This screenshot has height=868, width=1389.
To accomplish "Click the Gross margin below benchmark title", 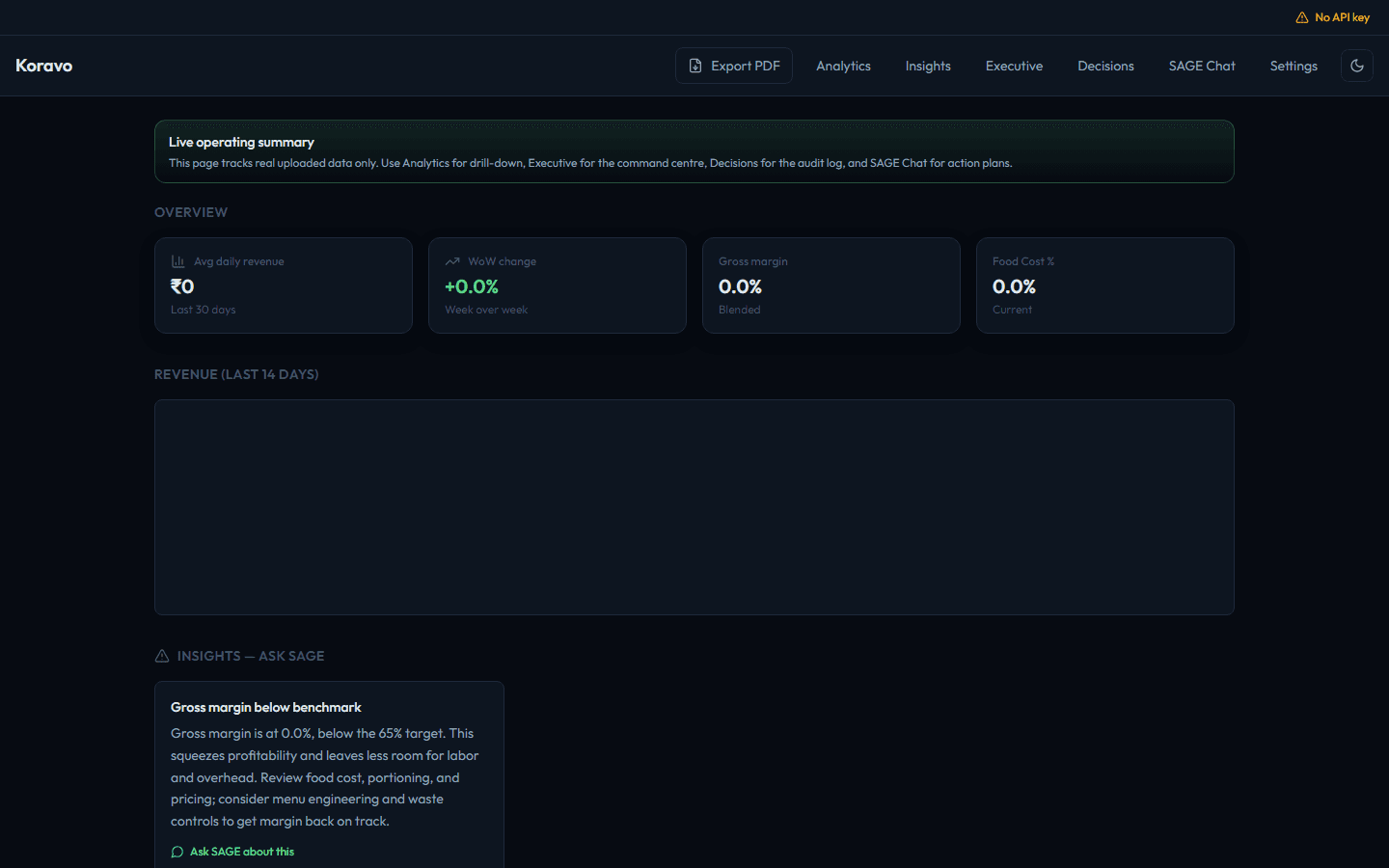I will (x=266, y=707).
